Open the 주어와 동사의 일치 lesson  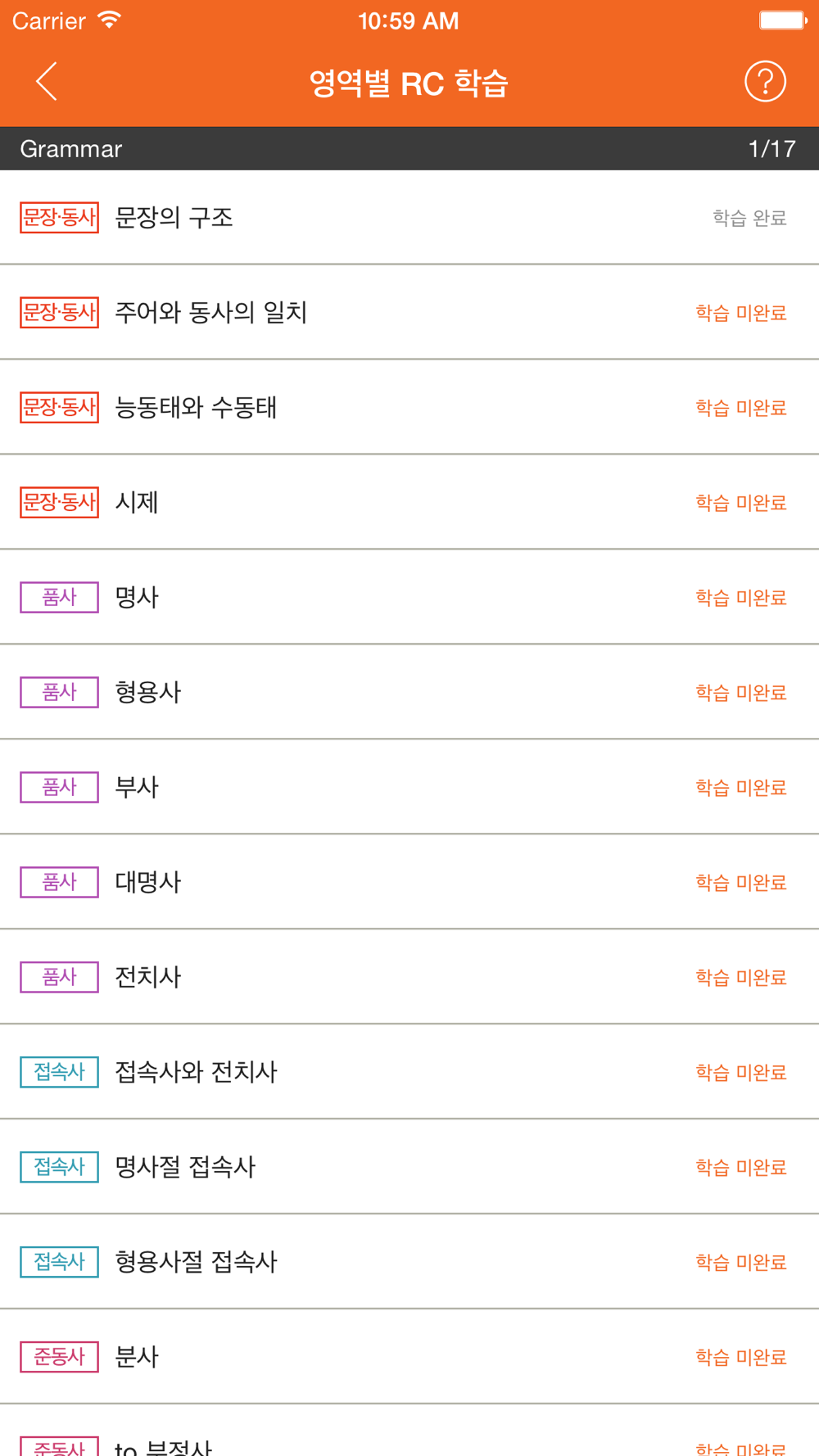(x=210, y=313)
